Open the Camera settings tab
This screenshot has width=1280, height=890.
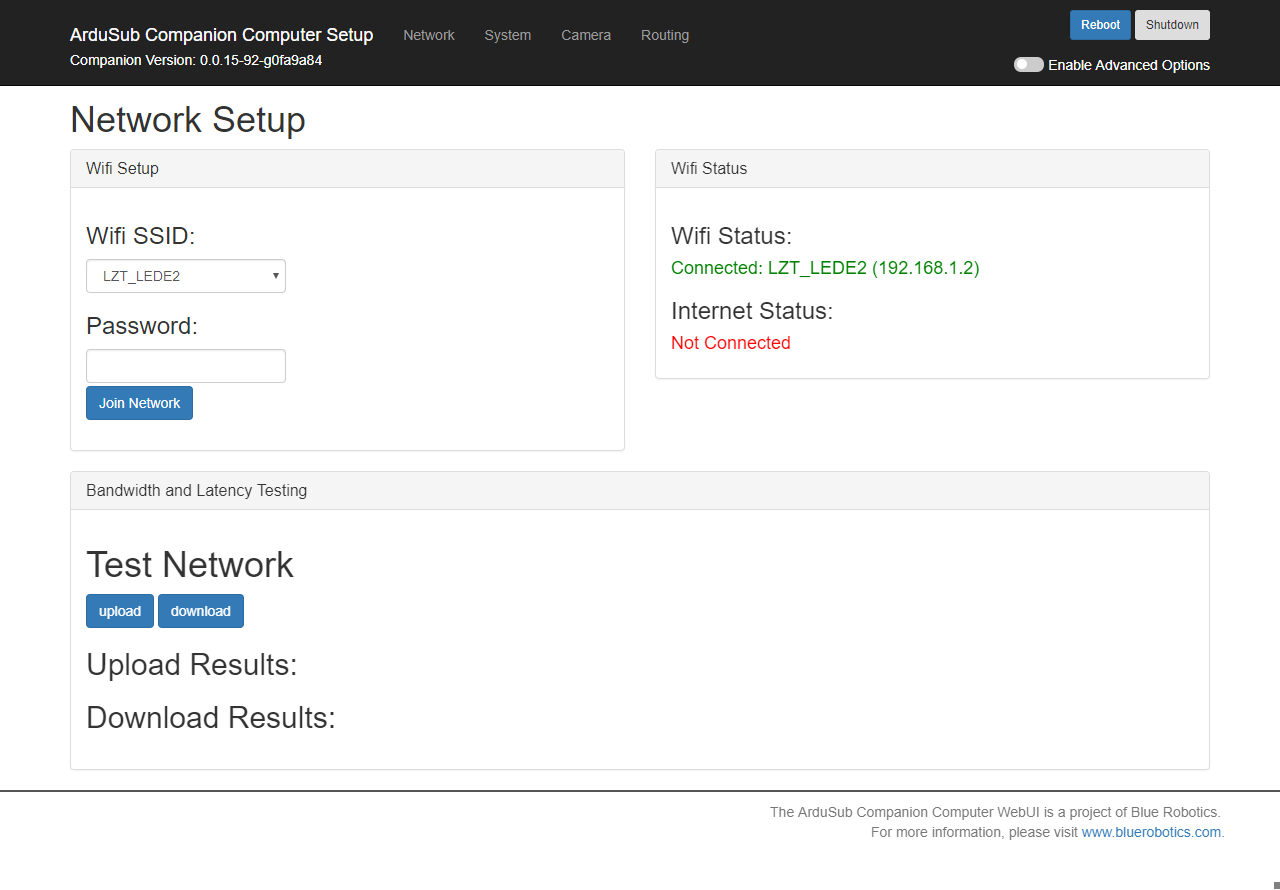(586, 35)
